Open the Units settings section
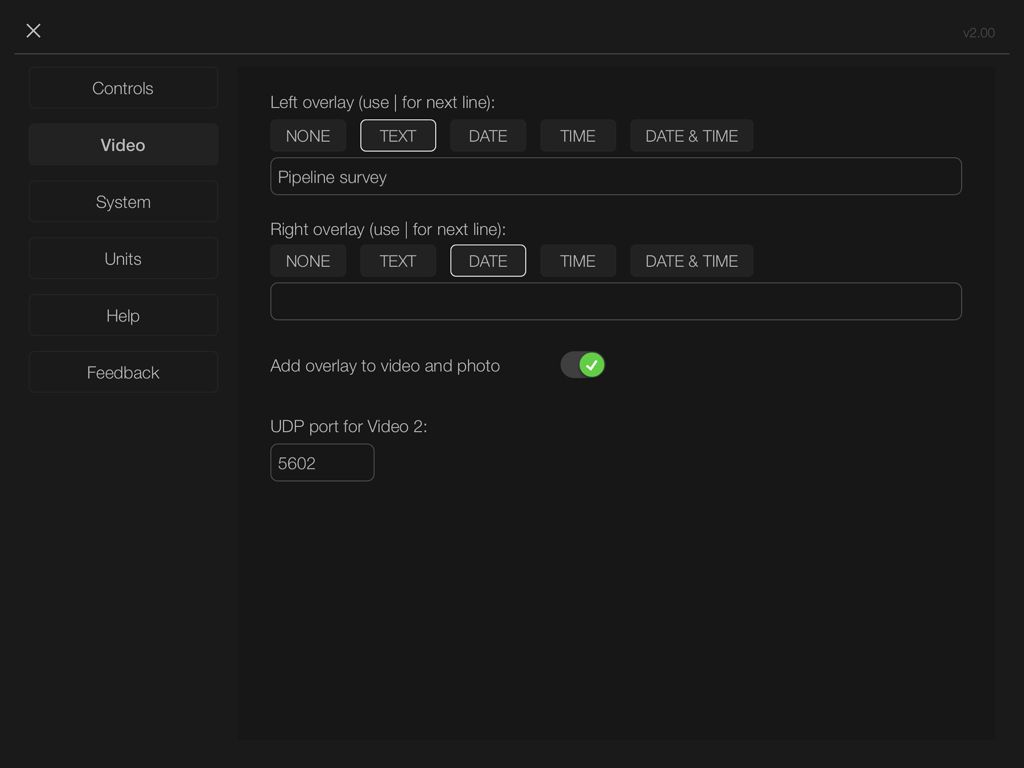 click(123, 258)
